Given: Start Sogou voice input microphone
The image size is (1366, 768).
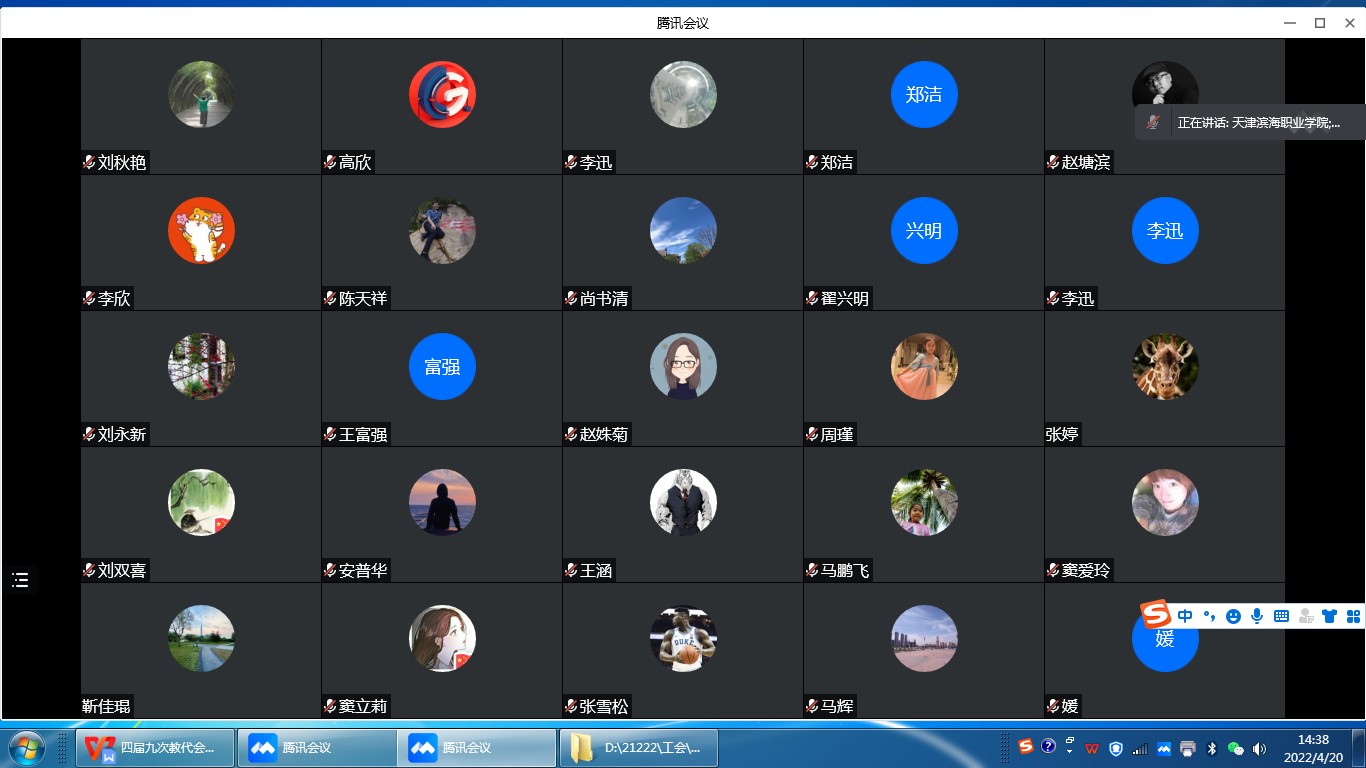Looking at the screenshot, I should click(x=1257, y=617).
